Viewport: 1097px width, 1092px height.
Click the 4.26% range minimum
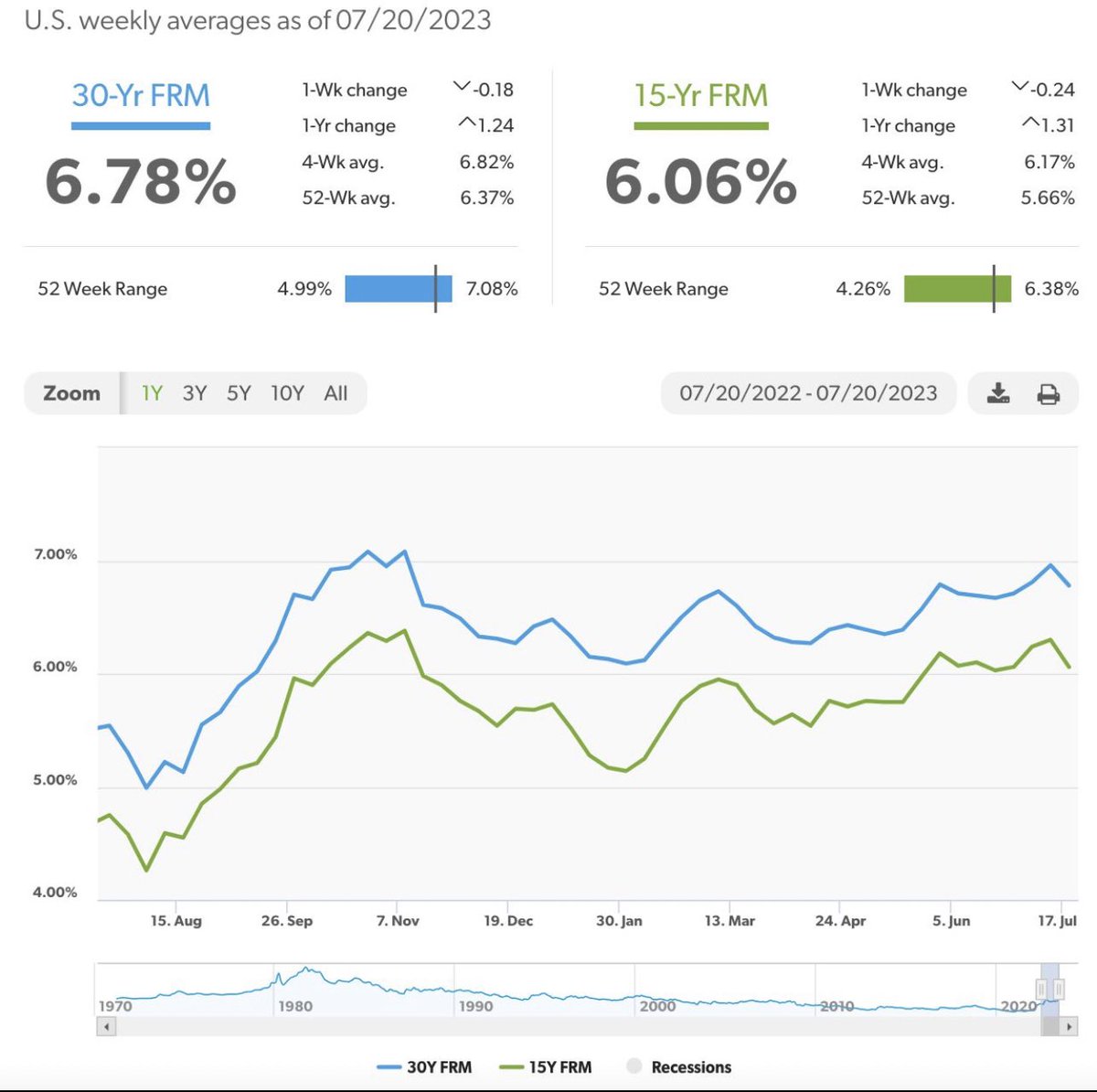863,289
